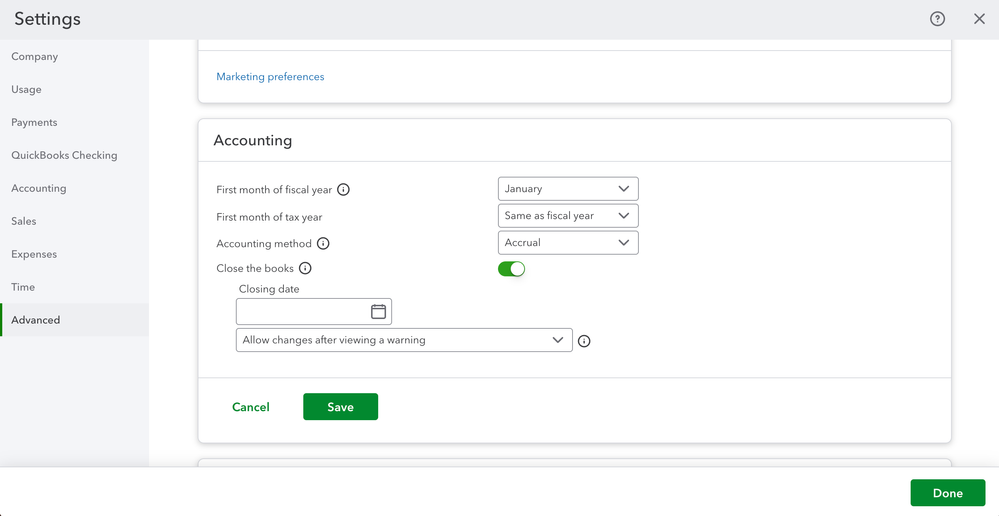Open the closing date calendar picker
999x516 pixels.
point(378,312)
